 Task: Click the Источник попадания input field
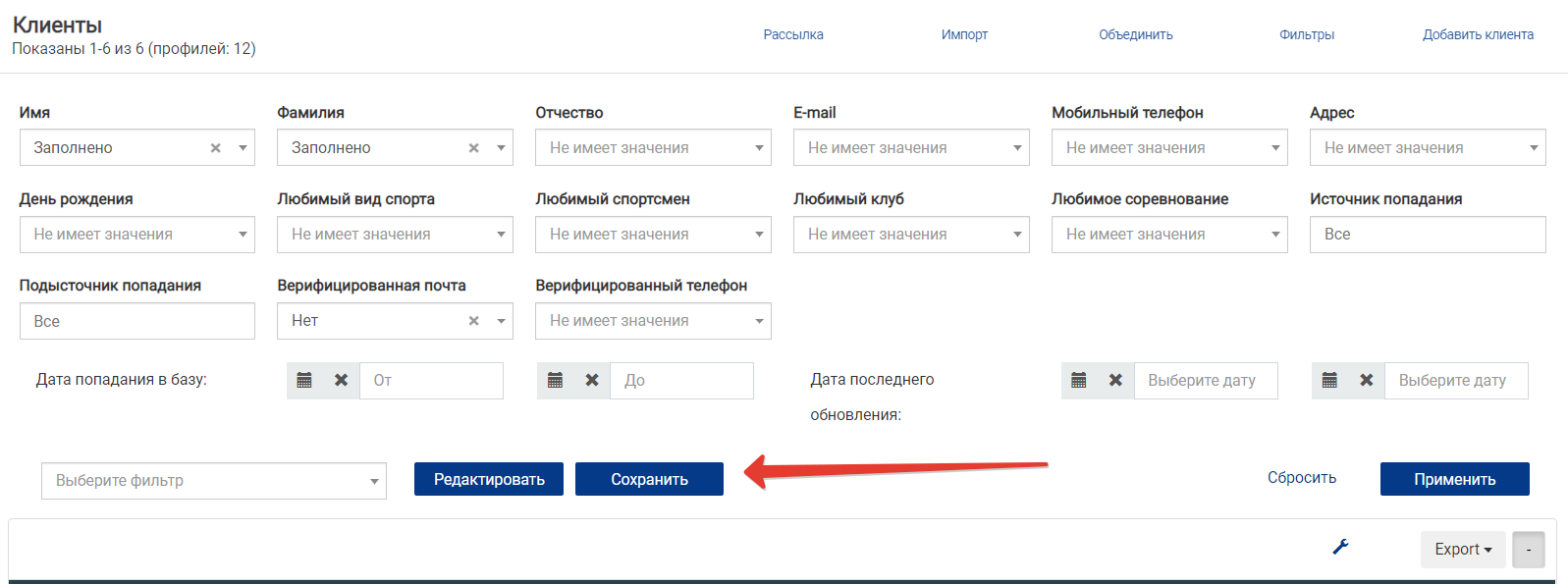point(1427,235)
